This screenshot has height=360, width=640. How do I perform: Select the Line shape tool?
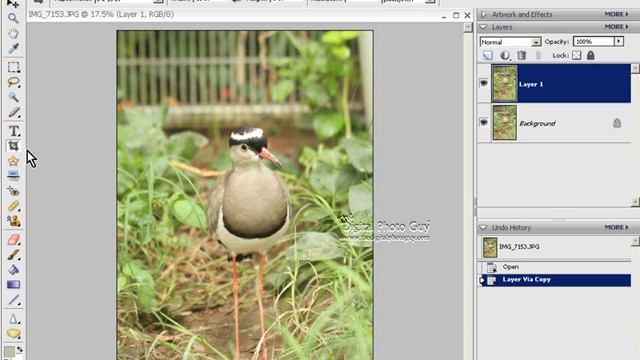(13, 300)
